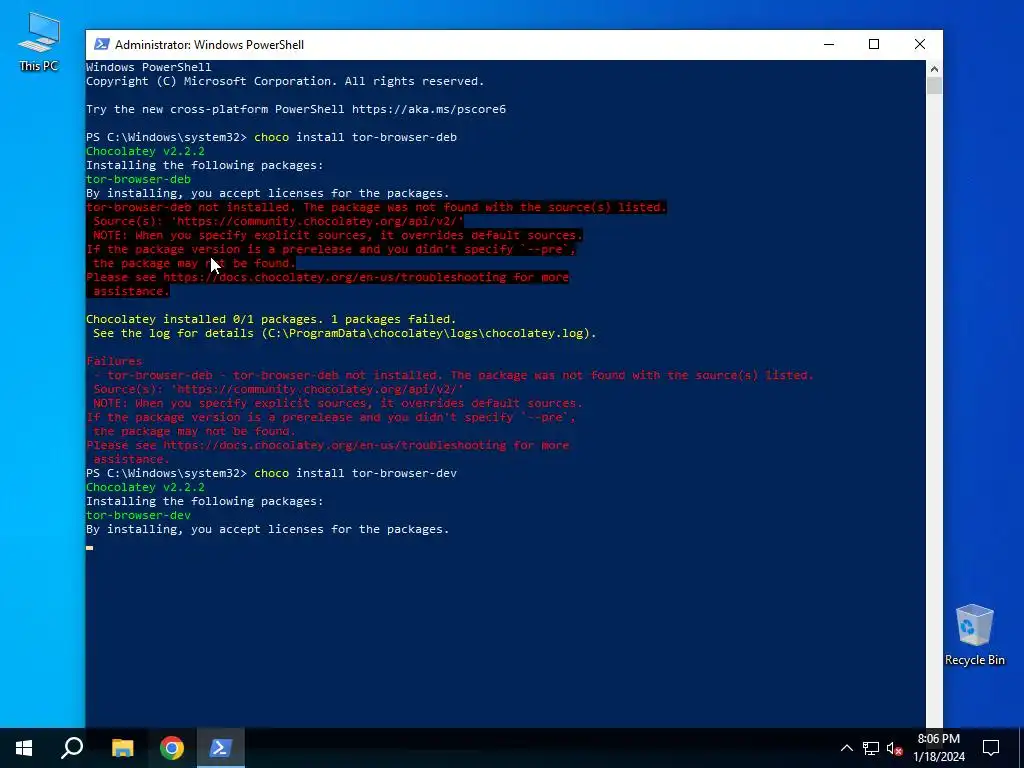Launch Google Chrome from taskbar

(x=172, y=748)
